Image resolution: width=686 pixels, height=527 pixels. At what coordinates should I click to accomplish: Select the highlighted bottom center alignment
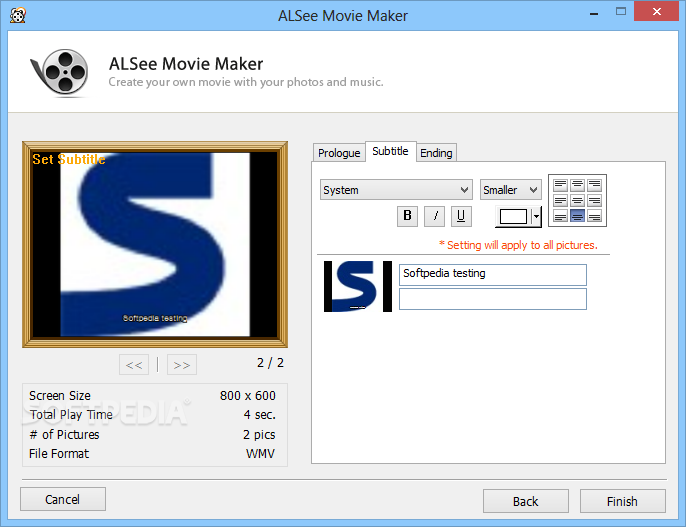(578, 216)
